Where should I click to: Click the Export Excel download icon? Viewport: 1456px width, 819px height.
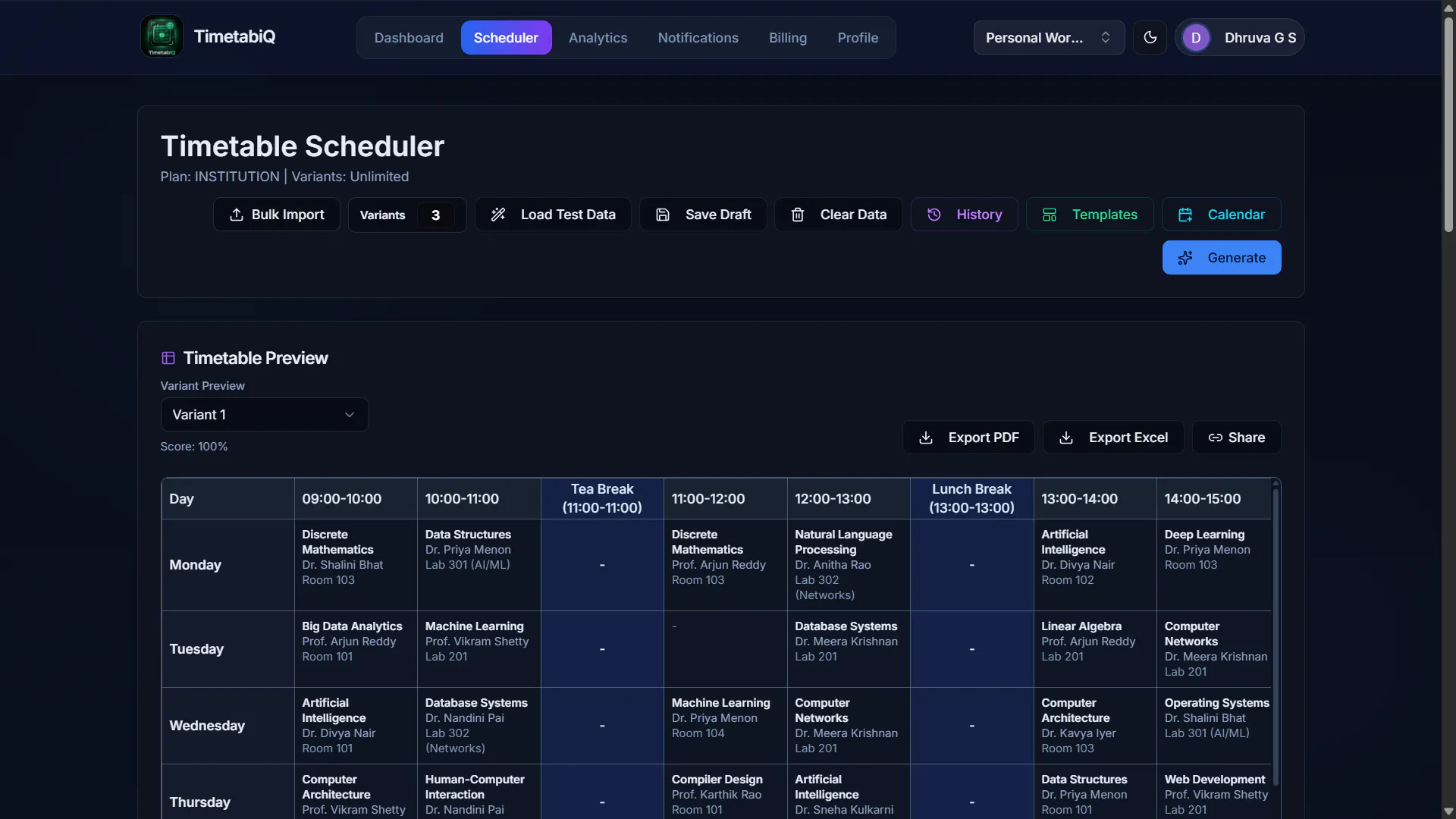pos(1066,438)
